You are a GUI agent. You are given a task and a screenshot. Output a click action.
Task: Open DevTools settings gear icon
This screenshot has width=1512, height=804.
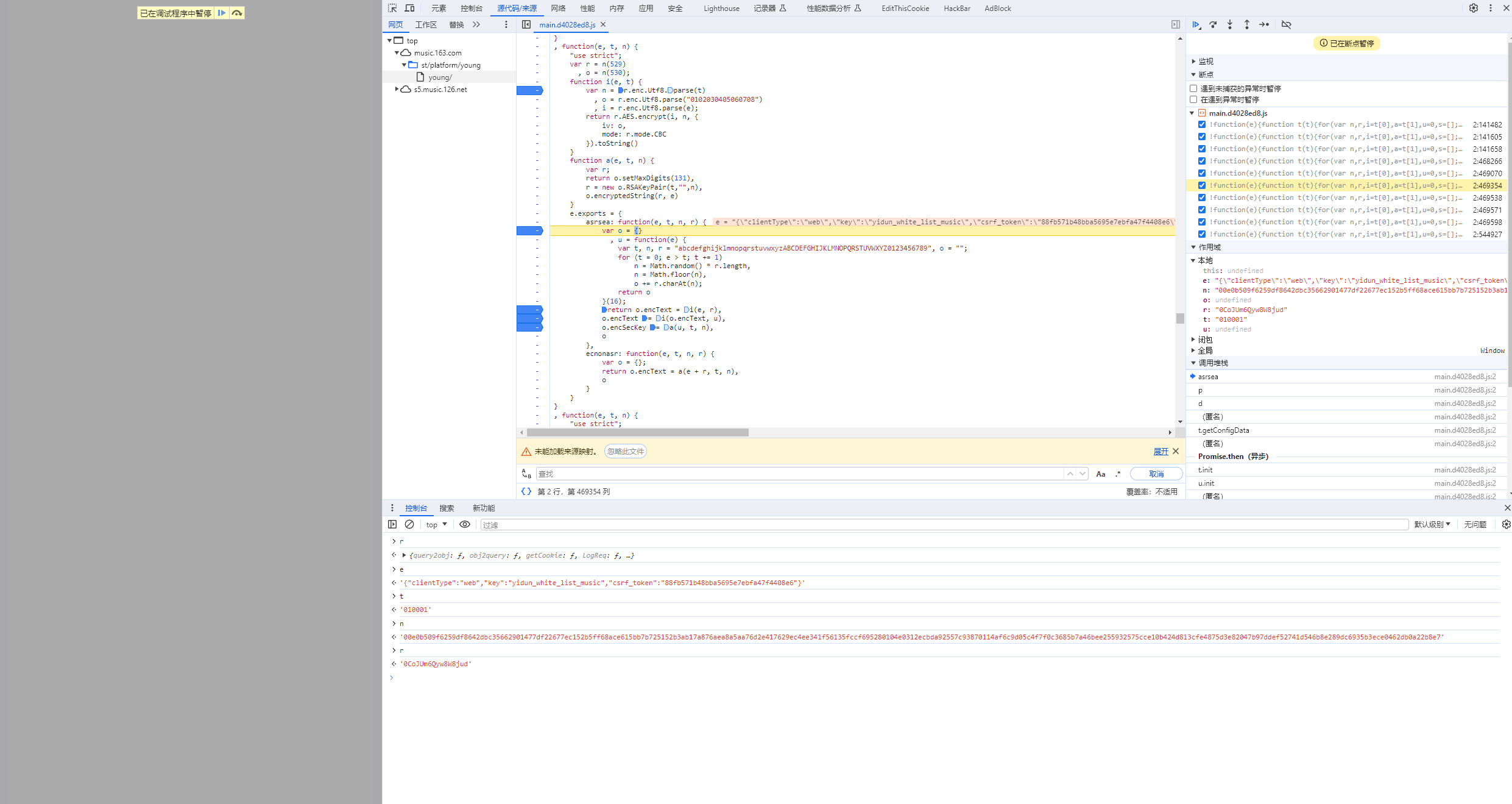pos(1474,8)
